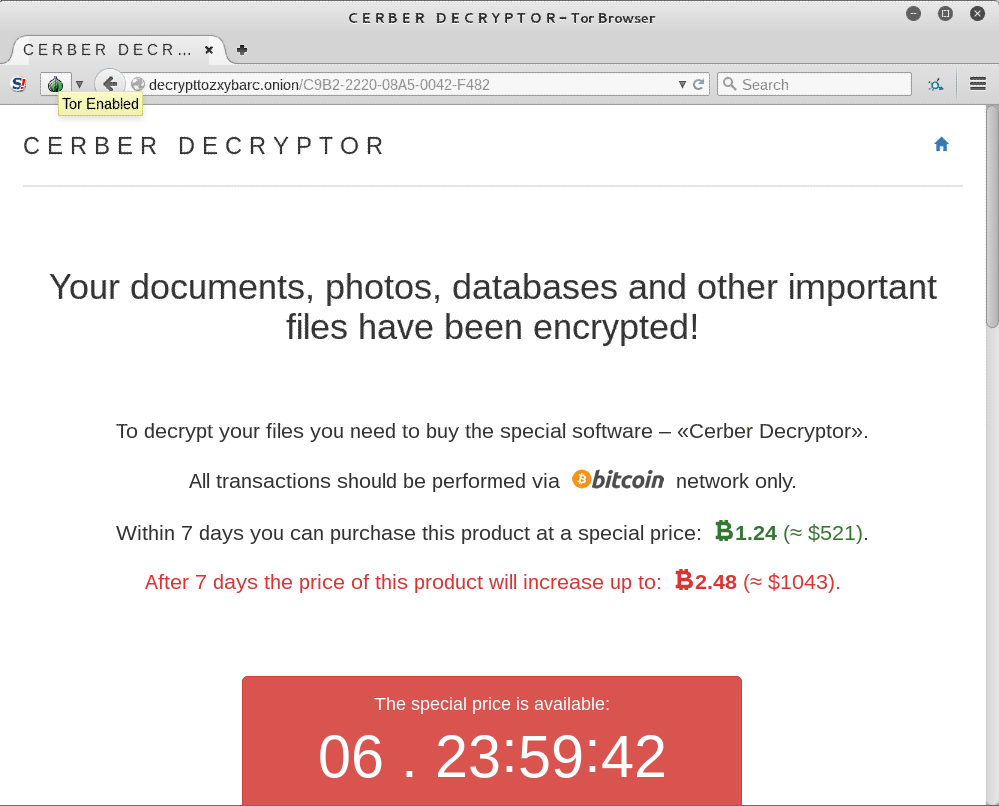Click the vertical scrollbar thumb
The image size is (999, 806).
click(993, 217)
